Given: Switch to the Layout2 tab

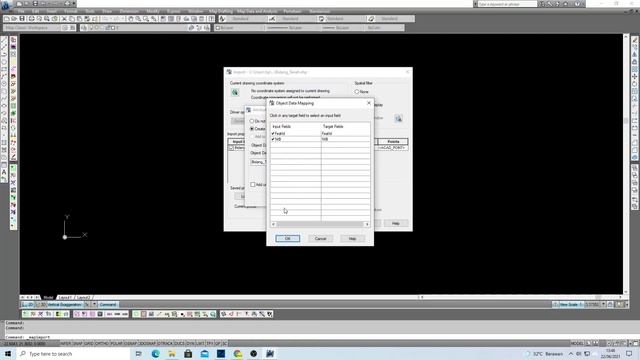Looking at the screenshot, I should (x=84, y=298).
